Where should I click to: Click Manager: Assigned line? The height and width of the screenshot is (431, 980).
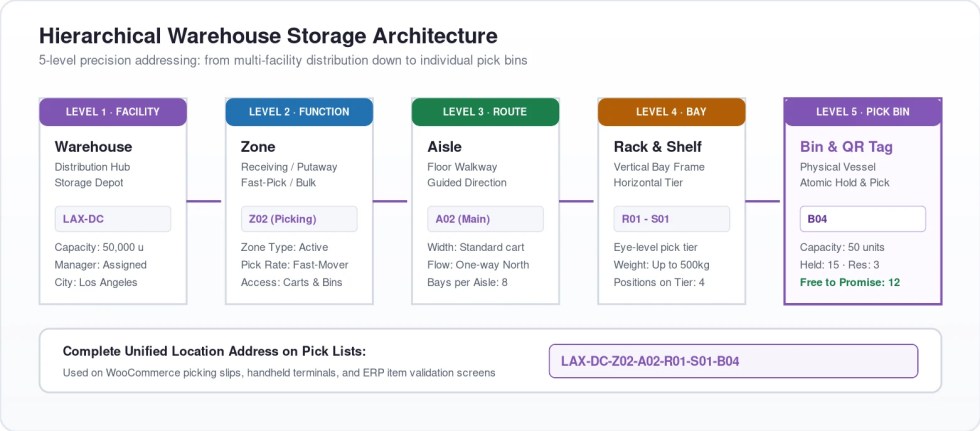pyautogui.click(x=101, y=265)
